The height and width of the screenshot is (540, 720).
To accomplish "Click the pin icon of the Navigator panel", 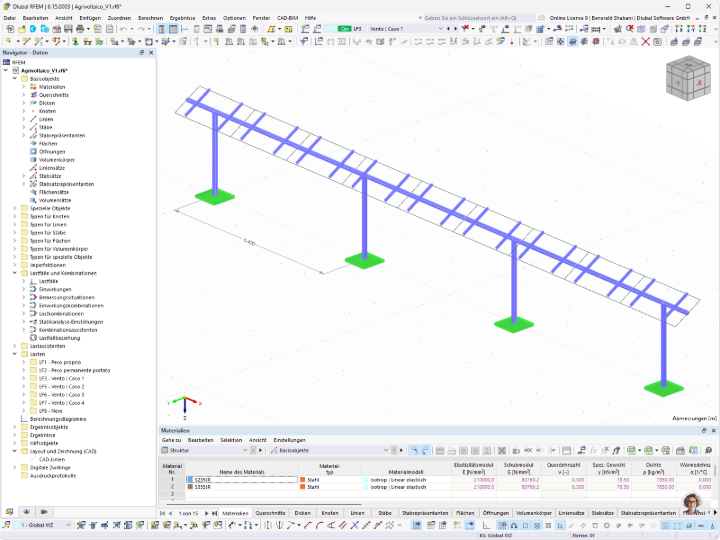I will [141, 53].
